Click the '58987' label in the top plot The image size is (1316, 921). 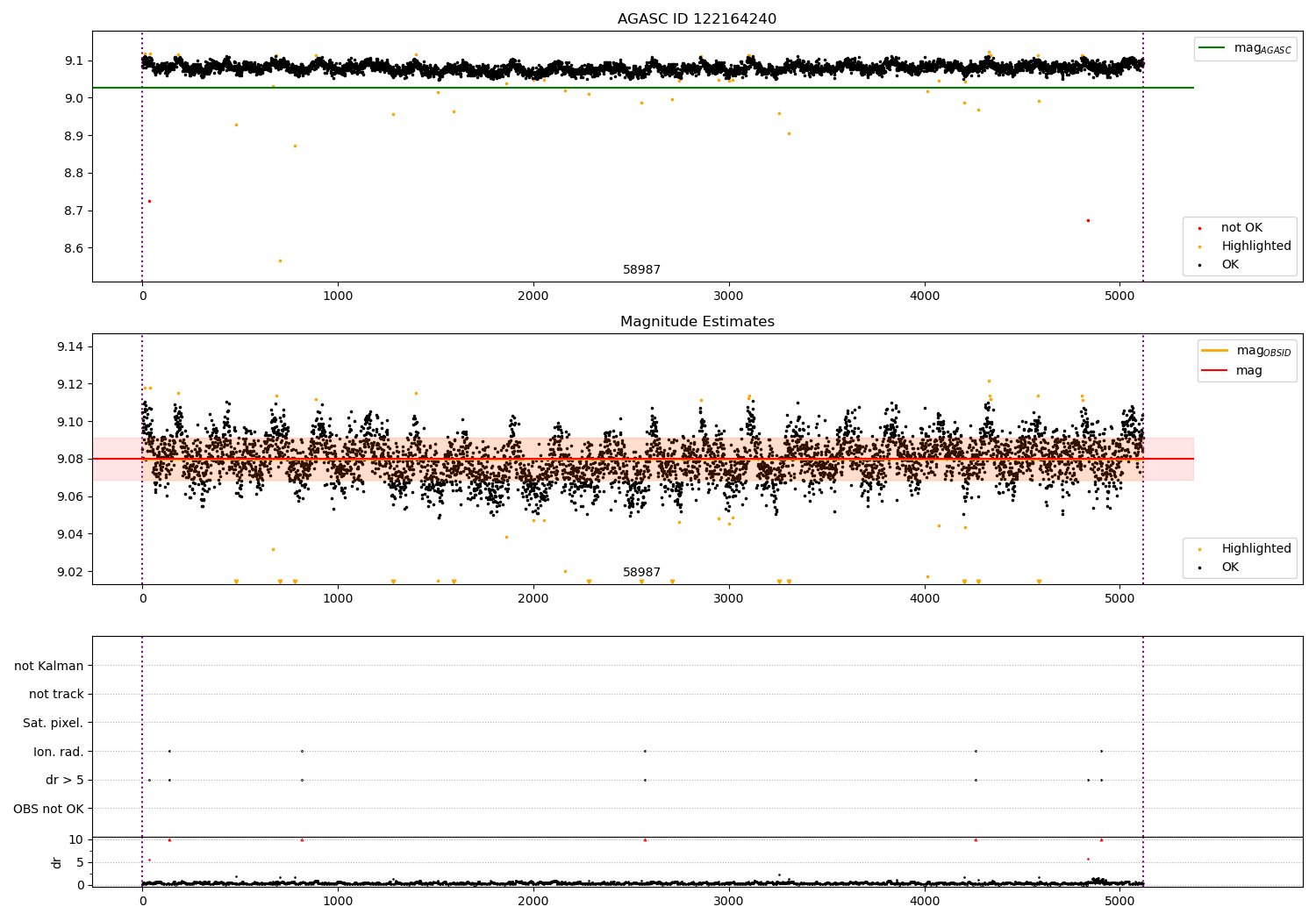point(641,270)
